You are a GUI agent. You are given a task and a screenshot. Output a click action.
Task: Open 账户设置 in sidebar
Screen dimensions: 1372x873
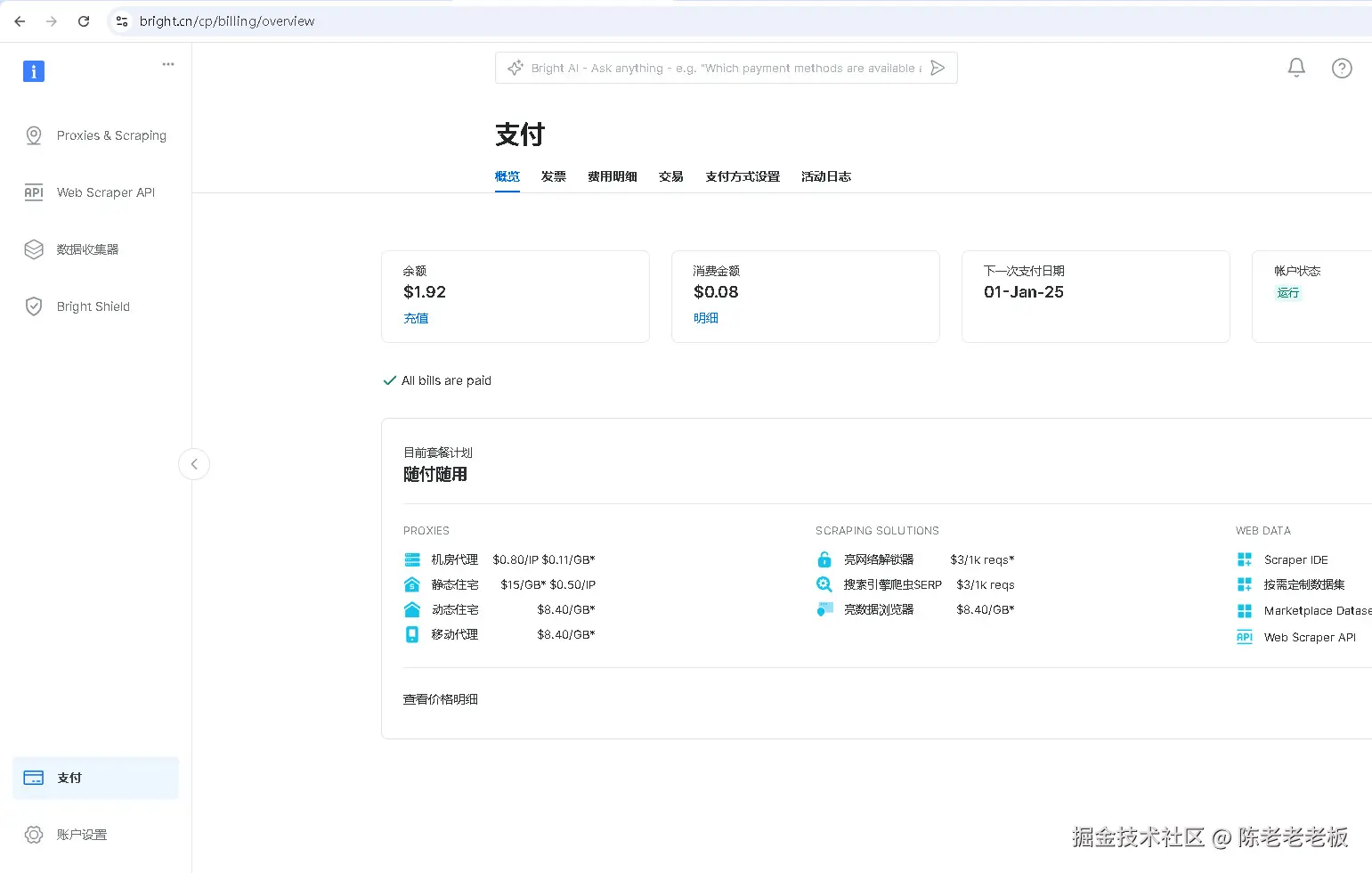tap(95, 835)
